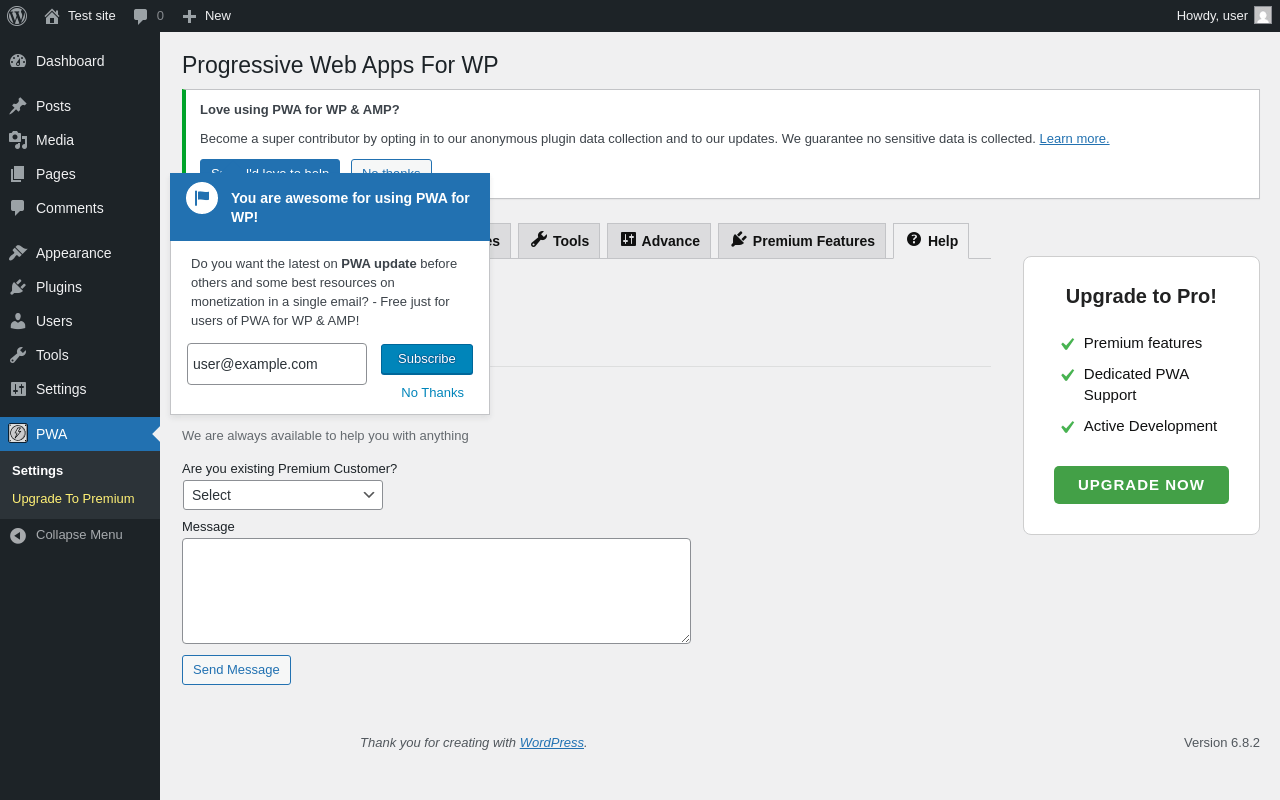
Task: Open the sidebar Comments menu
Action: [80, 208]
